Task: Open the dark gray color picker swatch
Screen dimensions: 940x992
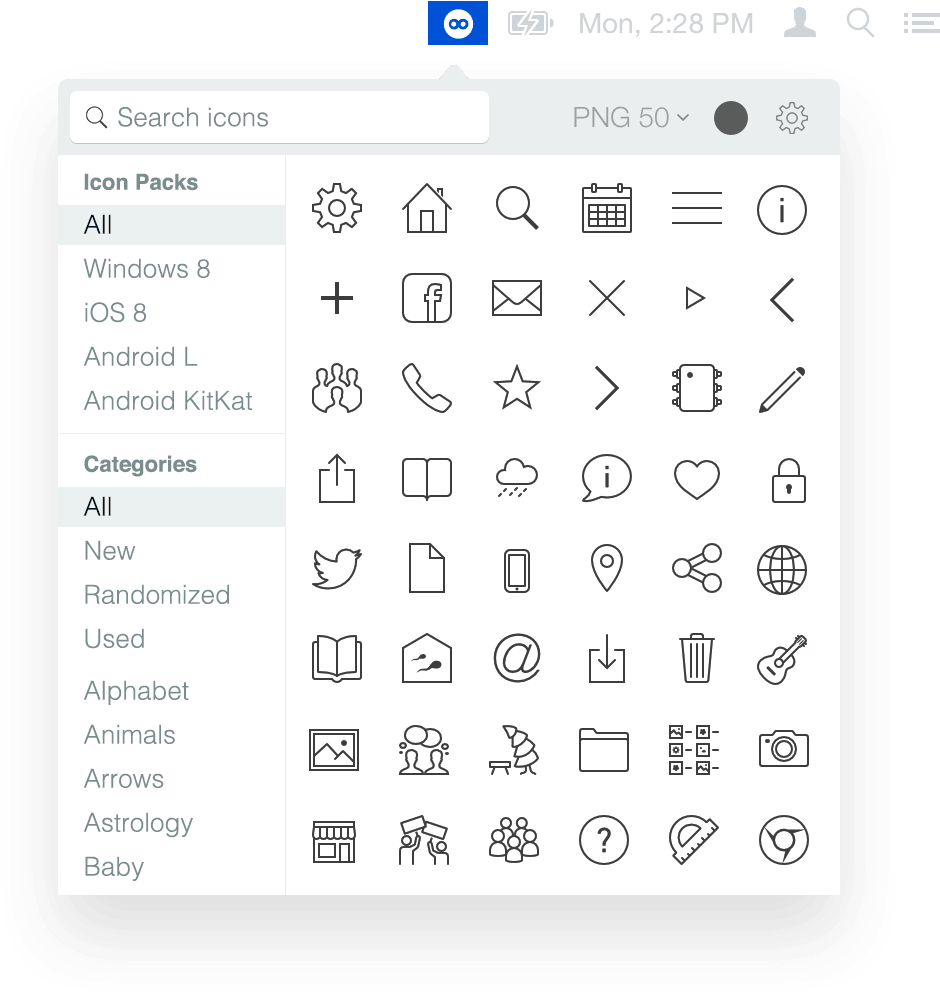Action: coord(731,118)
